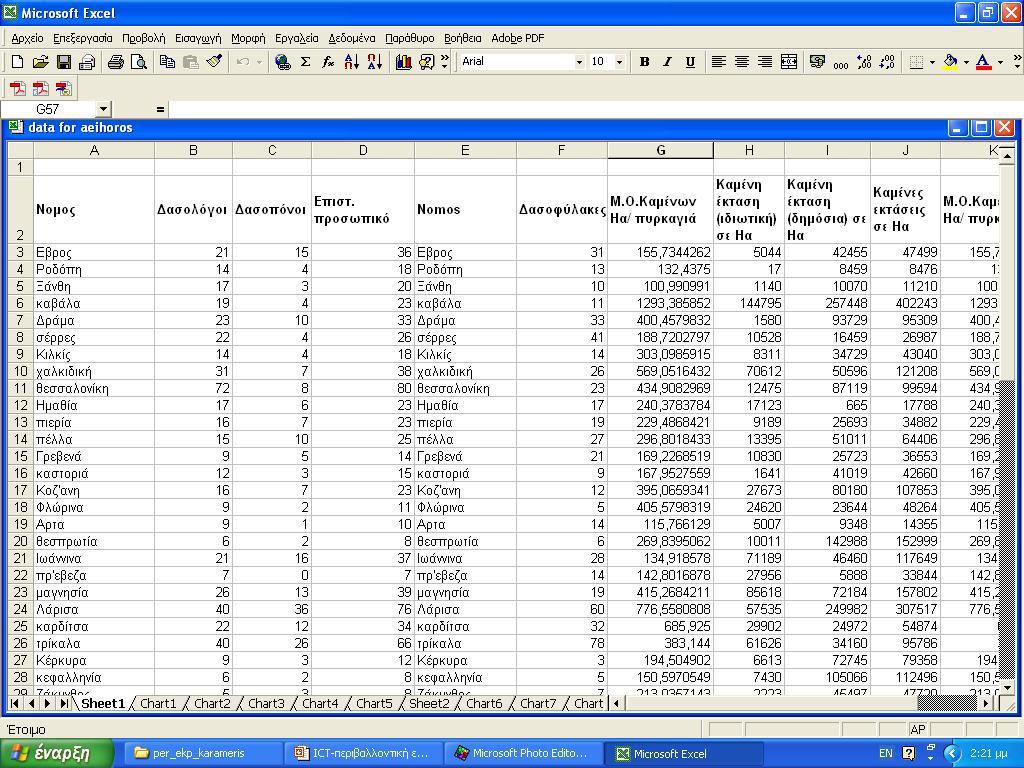Switch to the Chart5 sheet tab
Screen dimensions: 1024x768
point(374,703)
